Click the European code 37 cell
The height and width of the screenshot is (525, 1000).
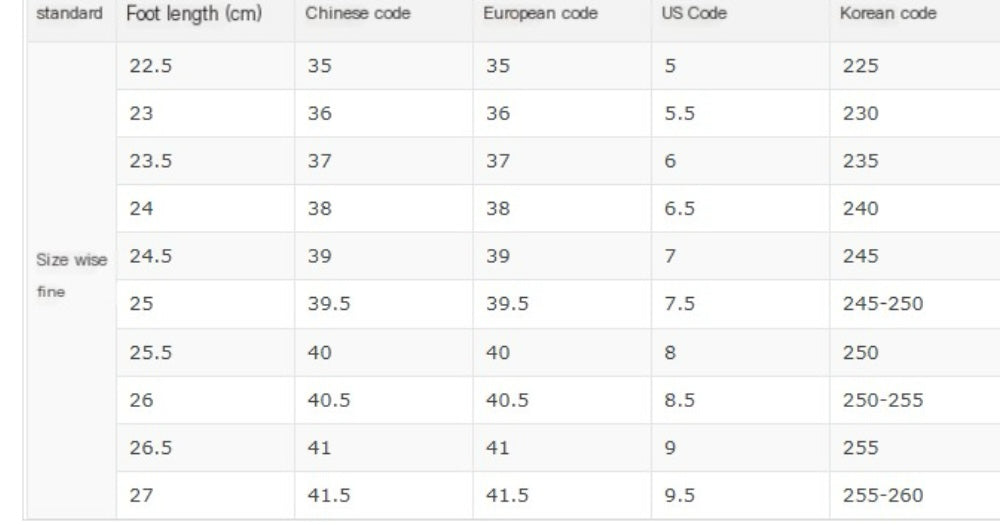pos(498,161)
